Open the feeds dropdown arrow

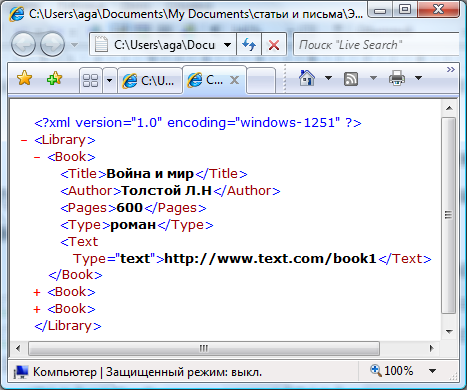373,78
